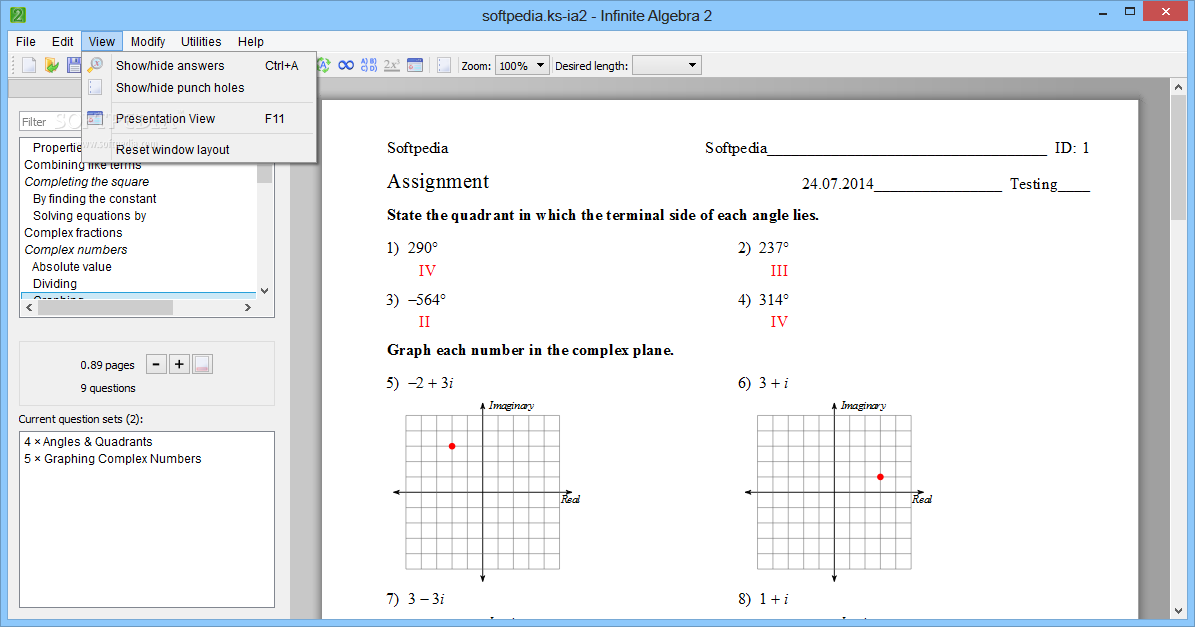The image size is (1195, 627).
Task: Click the Infinite Algebra 2 app icon
Action: 18,14
